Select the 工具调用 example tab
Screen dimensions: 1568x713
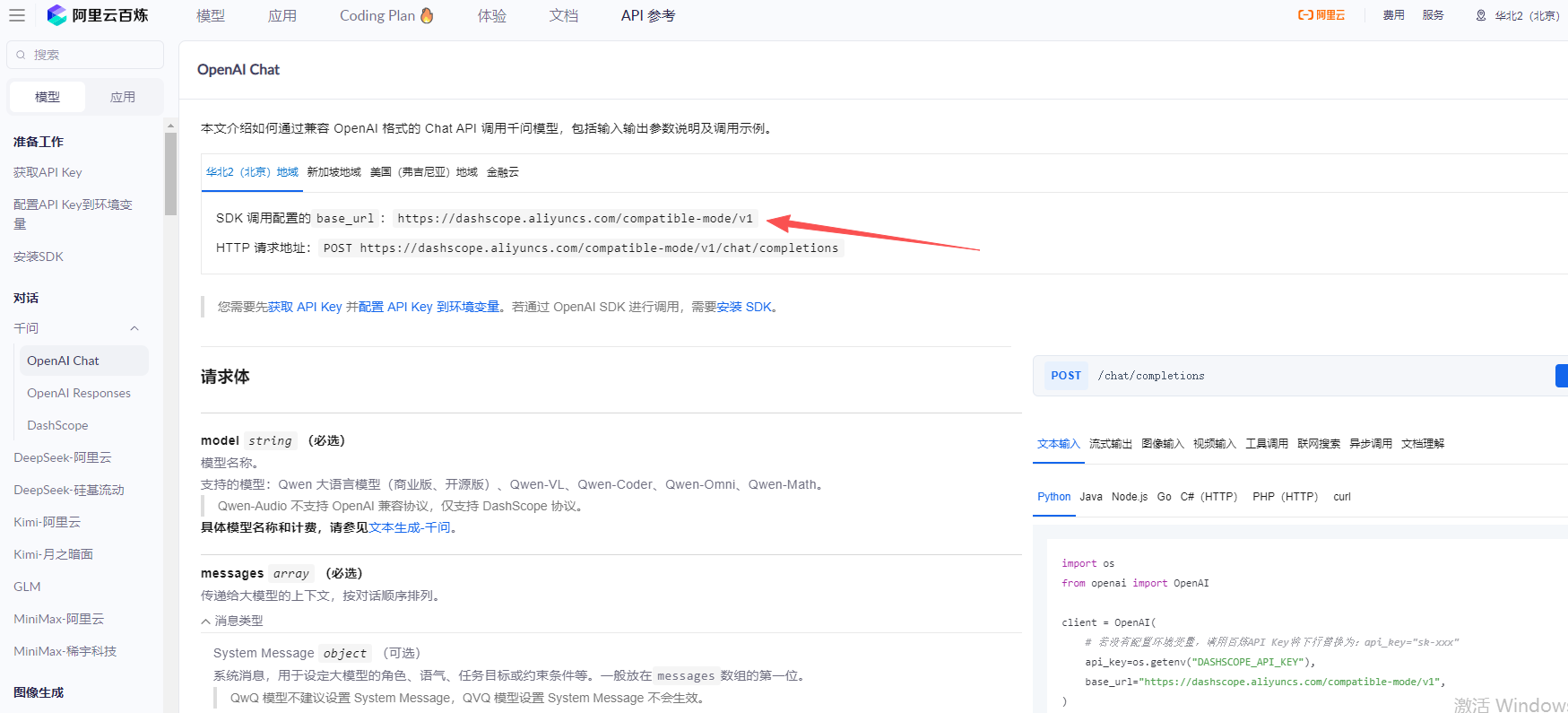click(x=1267, y=444)
